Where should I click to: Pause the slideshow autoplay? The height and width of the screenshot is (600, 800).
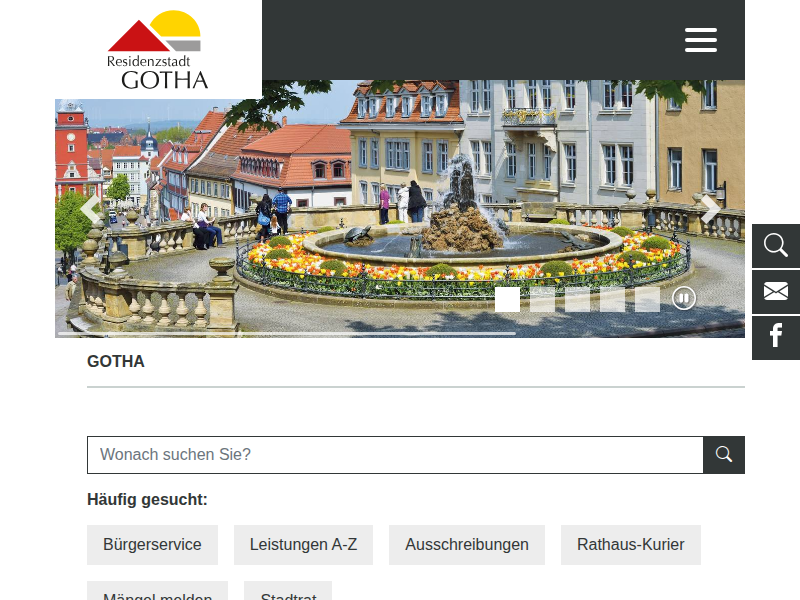click(684, 298)
